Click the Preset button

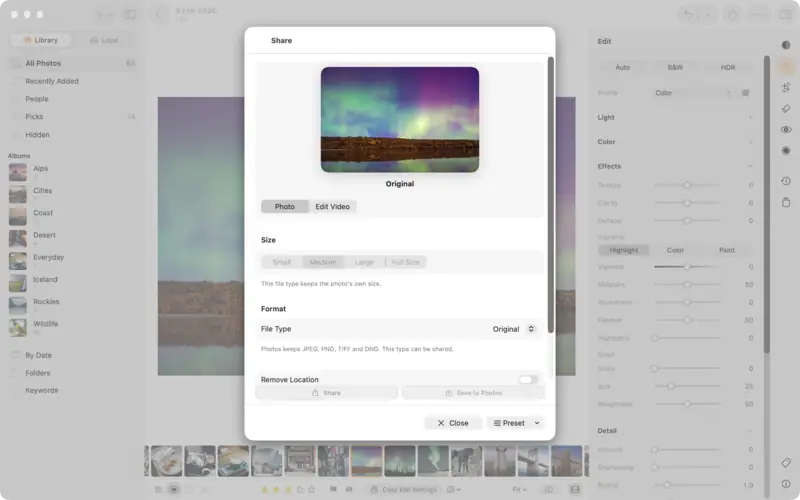(509, 423)
